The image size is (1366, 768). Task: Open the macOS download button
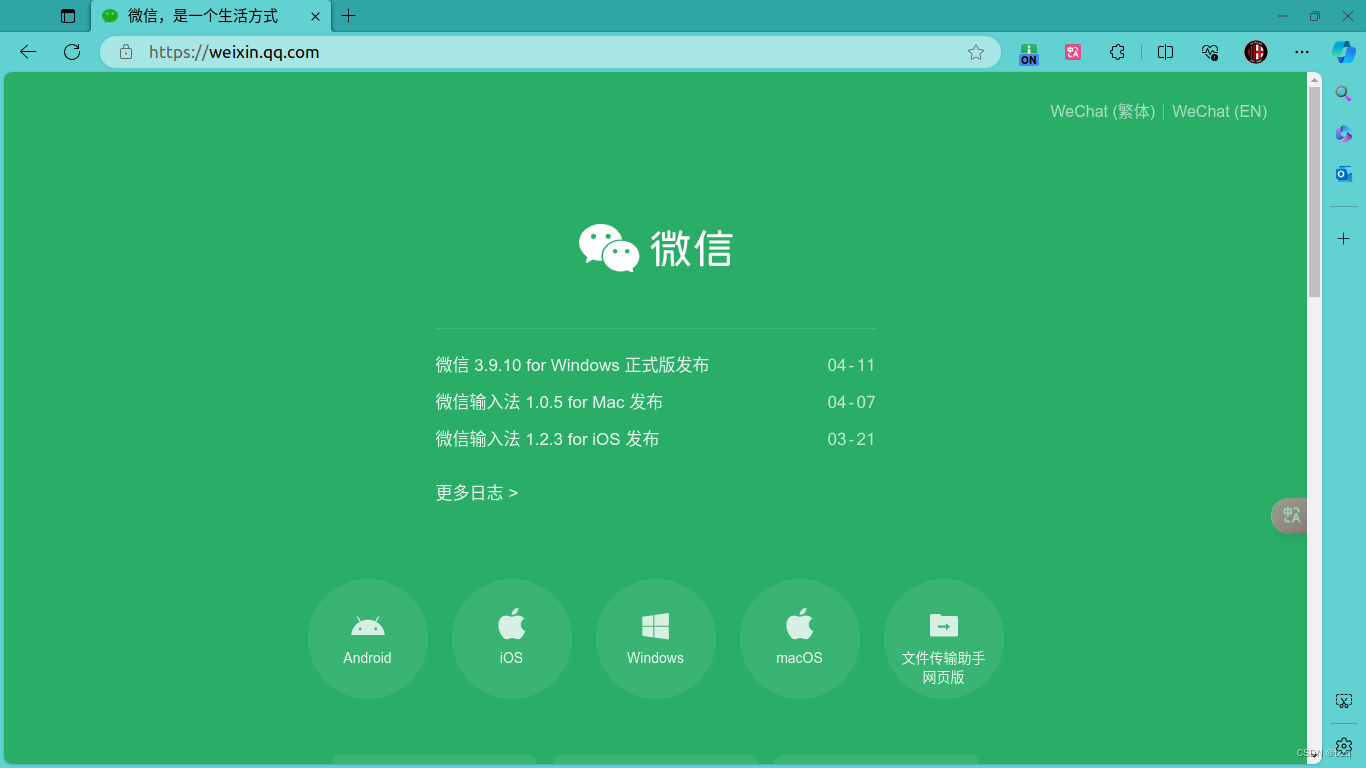800,639
